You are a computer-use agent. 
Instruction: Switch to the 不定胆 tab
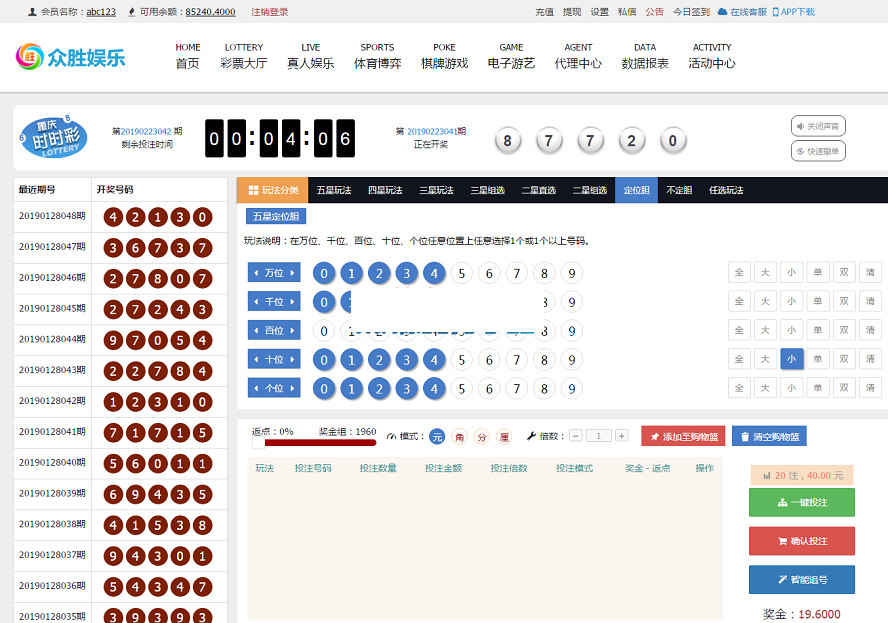679,190
